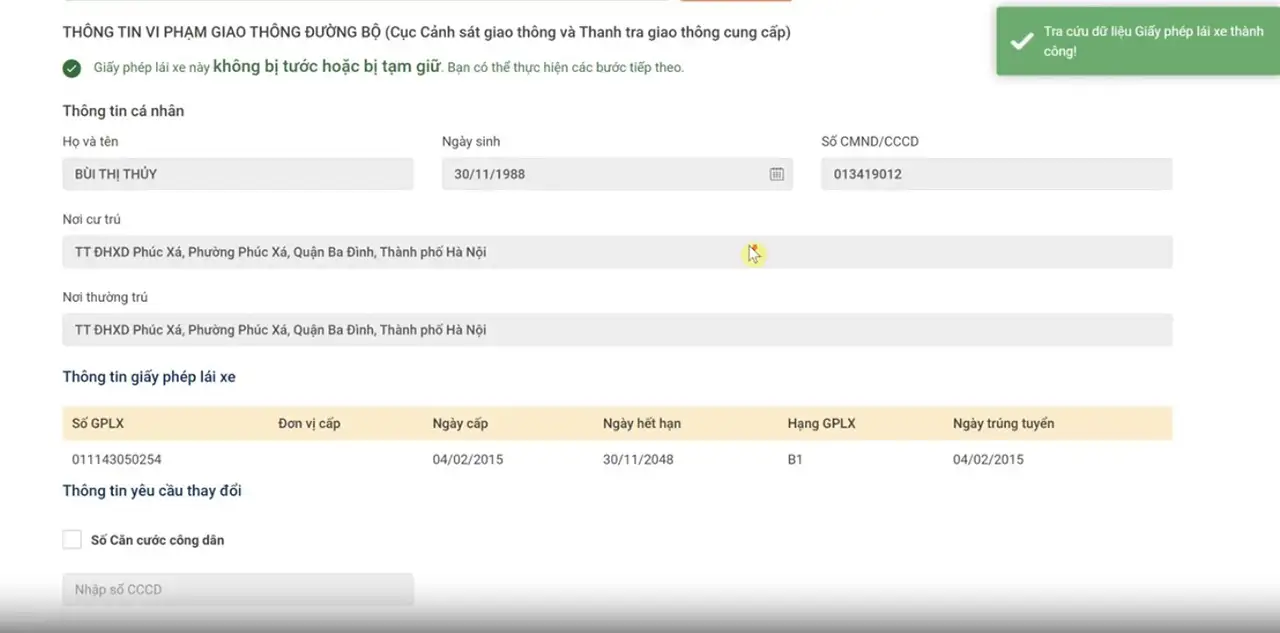
Task: Click the B1 license class cell
Action: pos(795,460)
